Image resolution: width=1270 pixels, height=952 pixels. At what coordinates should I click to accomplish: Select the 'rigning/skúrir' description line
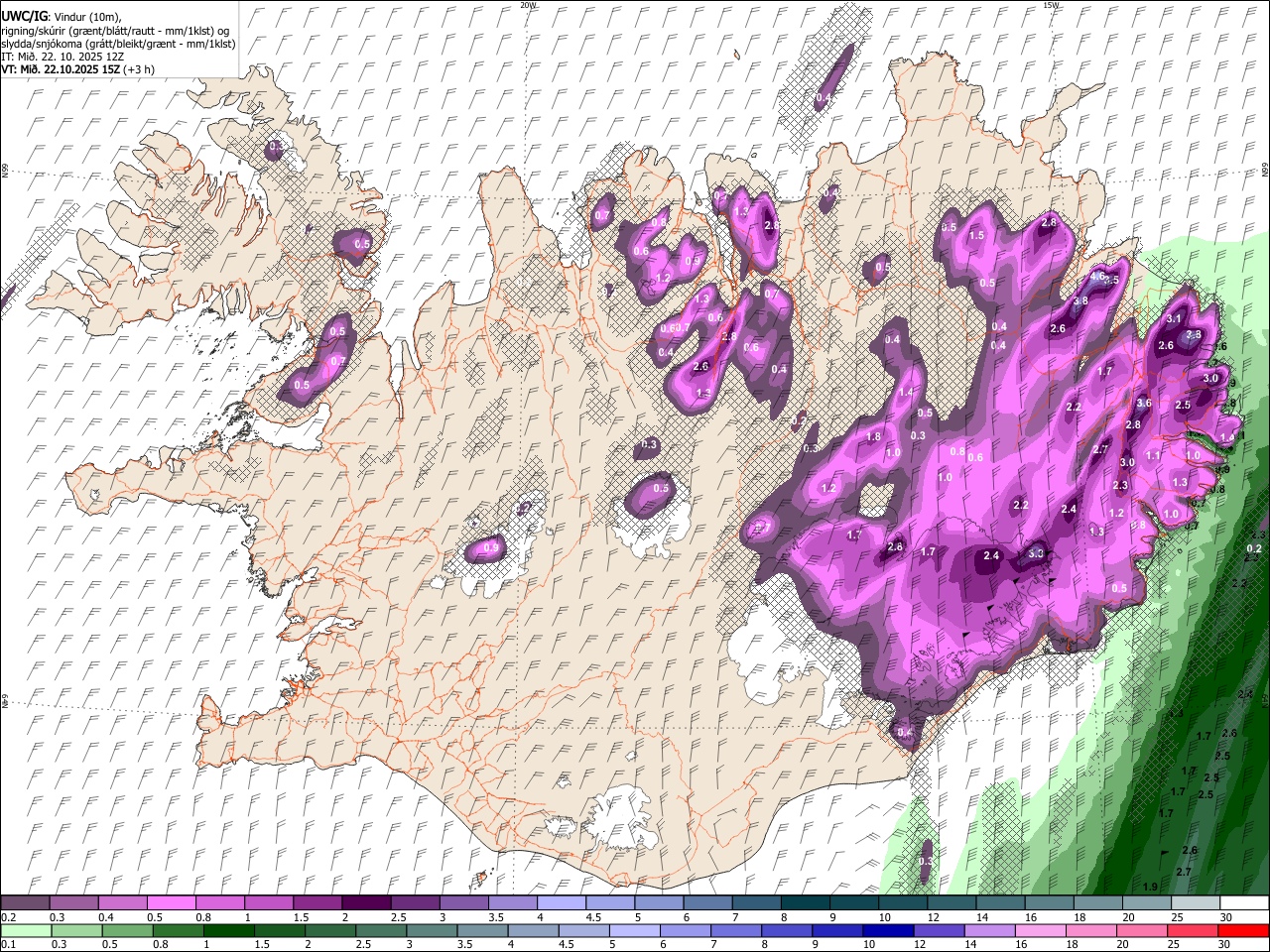115,30
